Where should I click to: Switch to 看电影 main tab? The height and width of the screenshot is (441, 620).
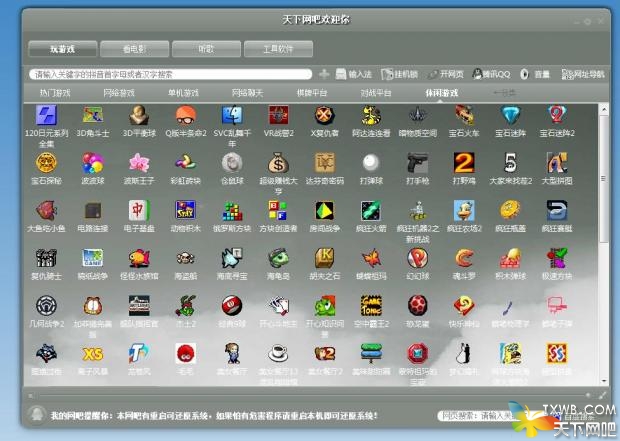[x=134, y=49]
